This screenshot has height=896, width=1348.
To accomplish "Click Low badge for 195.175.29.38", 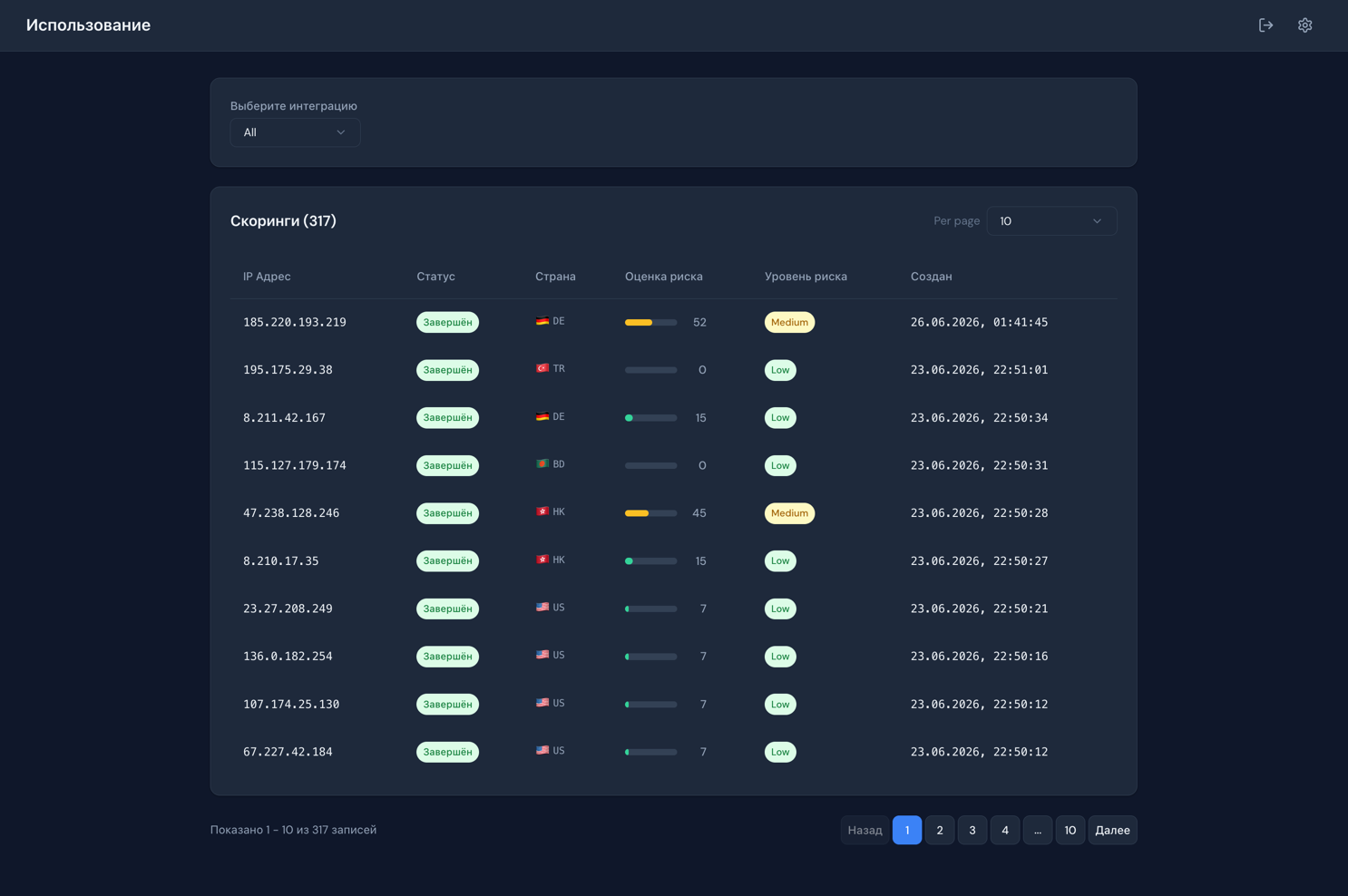I will pos(780,370).
